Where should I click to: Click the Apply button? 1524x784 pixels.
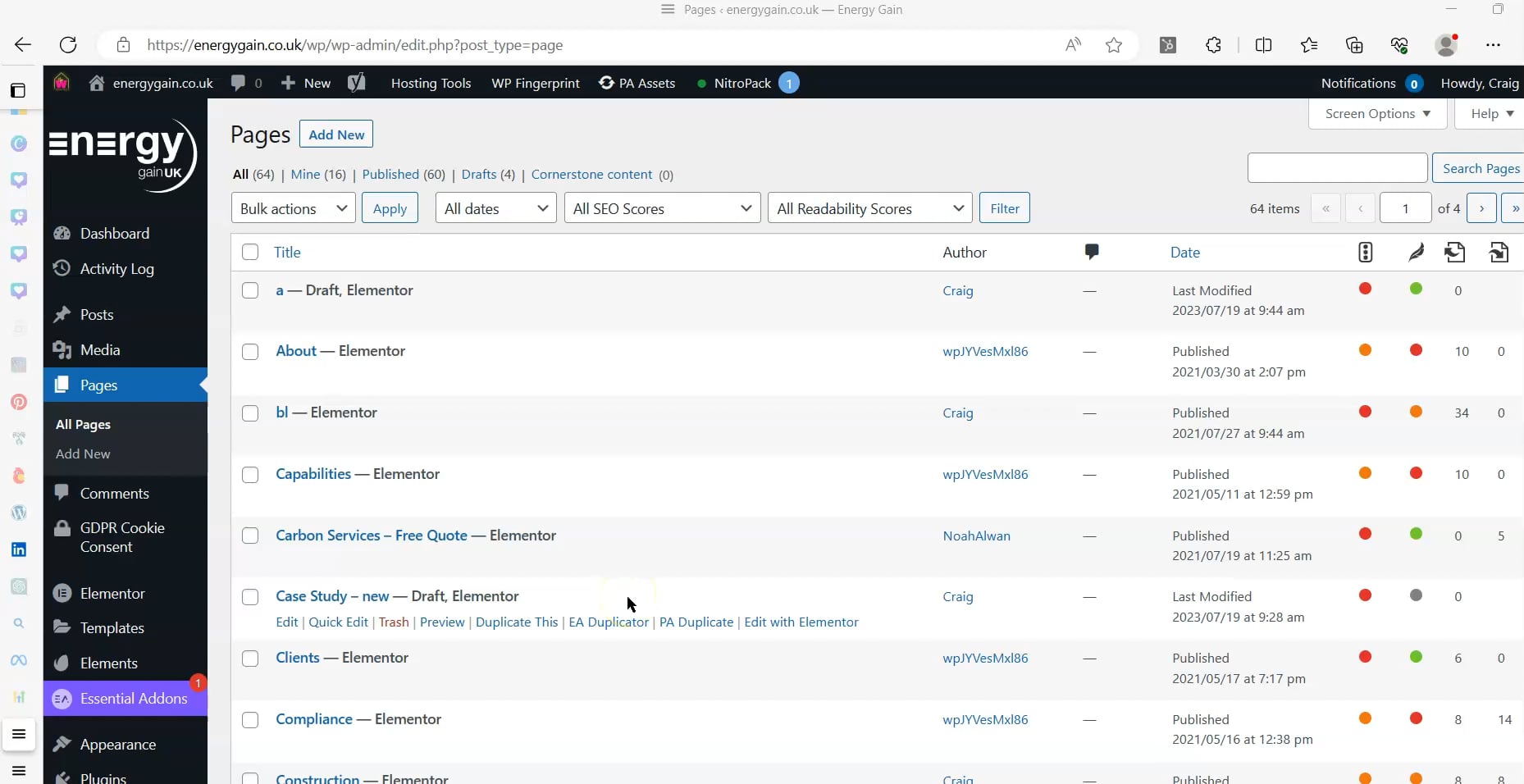390,207
